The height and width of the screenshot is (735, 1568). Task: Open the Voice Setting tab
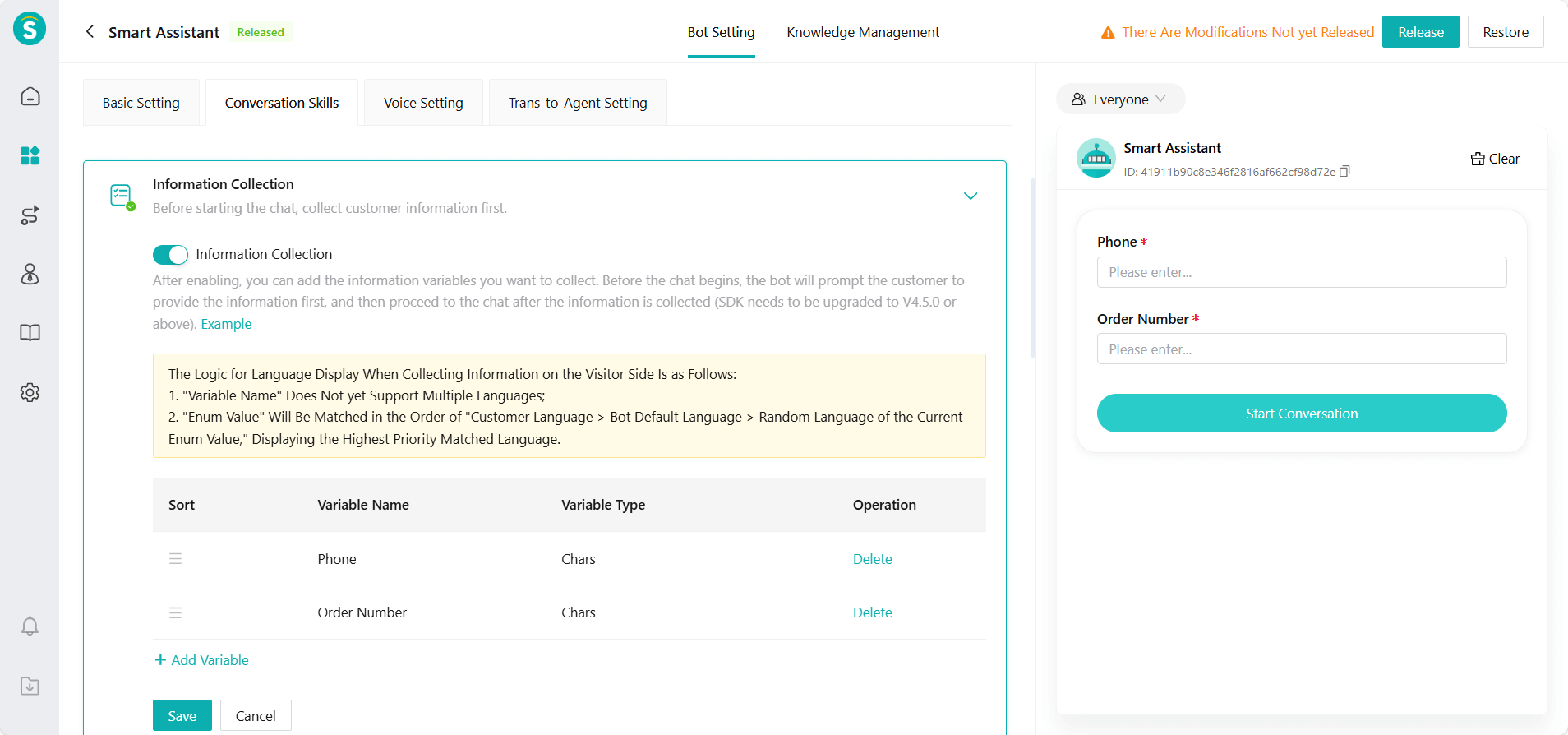(423, 103)
